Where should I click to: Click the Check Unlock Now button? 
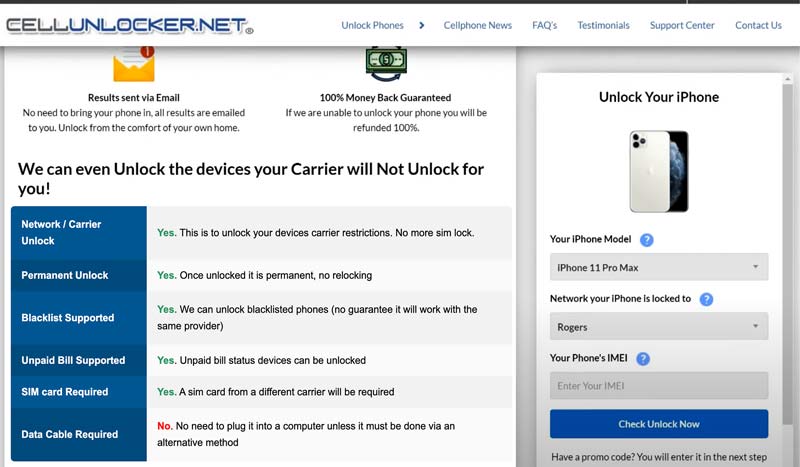[x=659, y=424]
